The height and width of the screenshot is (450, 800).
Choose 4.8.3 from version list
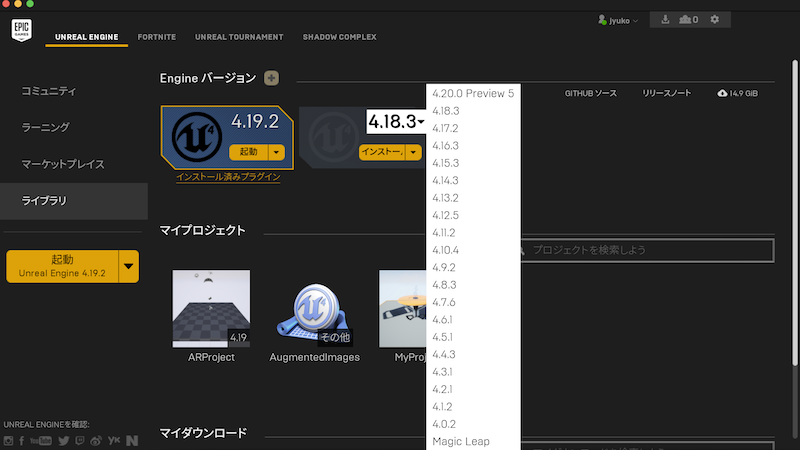473,285
